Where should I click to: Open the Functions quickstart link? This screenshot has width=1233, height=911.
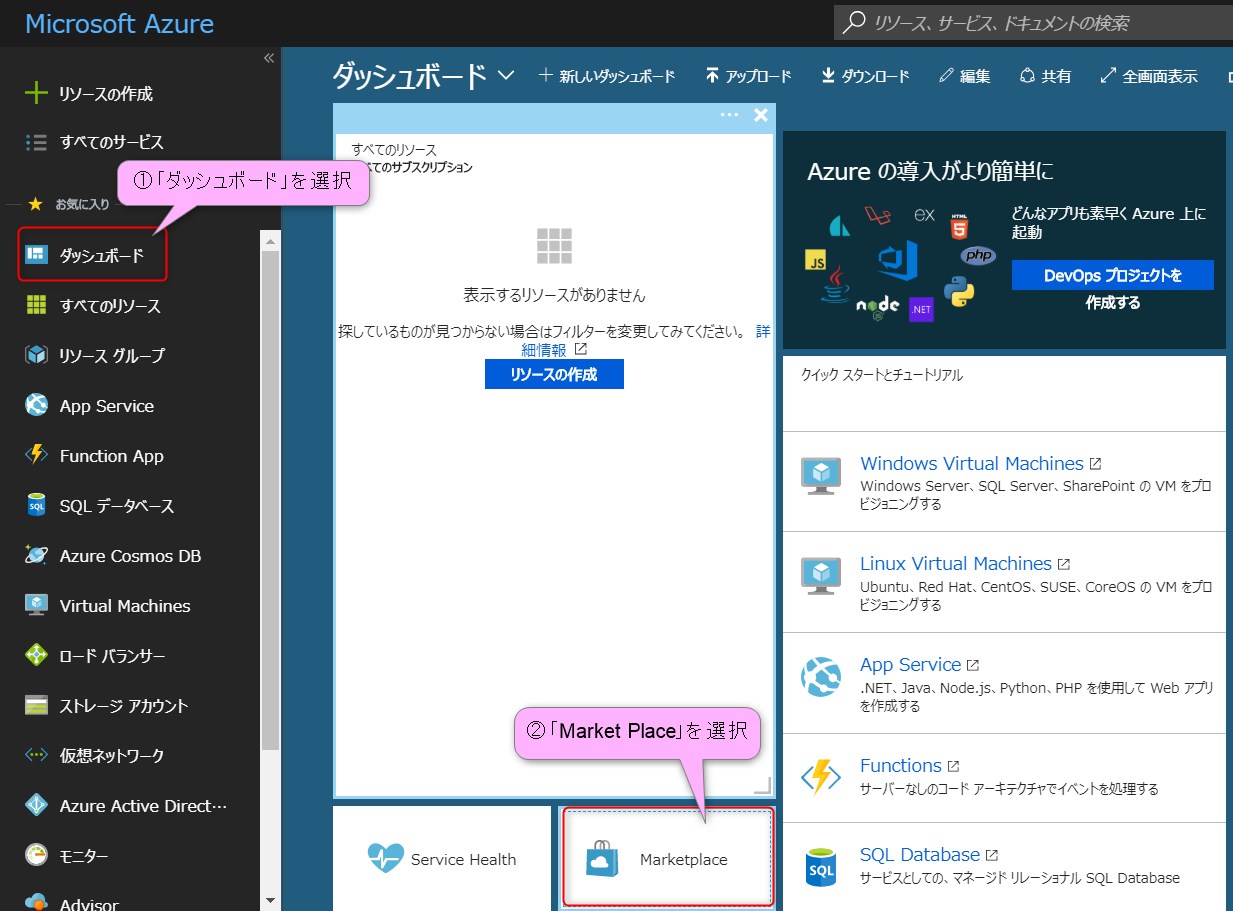tap(901, 765)
